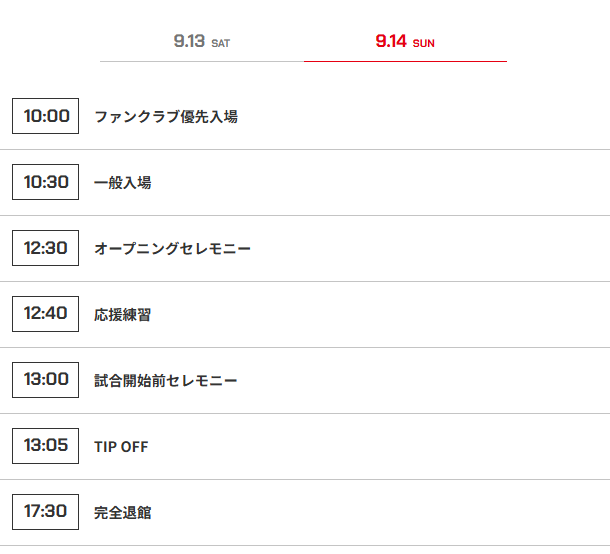This screenshot has width=610, height=554.
Task: Click the 17:30 time box
Action: point(46,512)
